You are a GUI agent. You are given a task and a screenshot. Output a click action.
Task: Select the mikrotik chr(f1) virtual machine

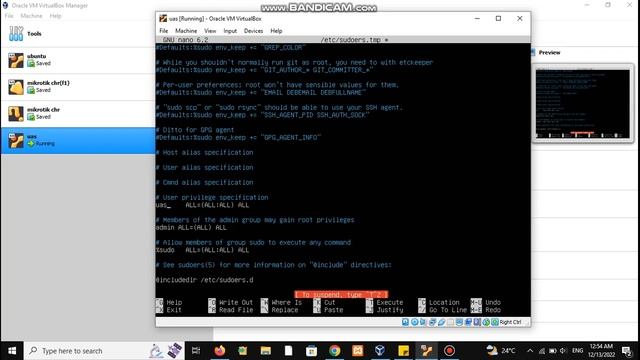coord(78,87)
